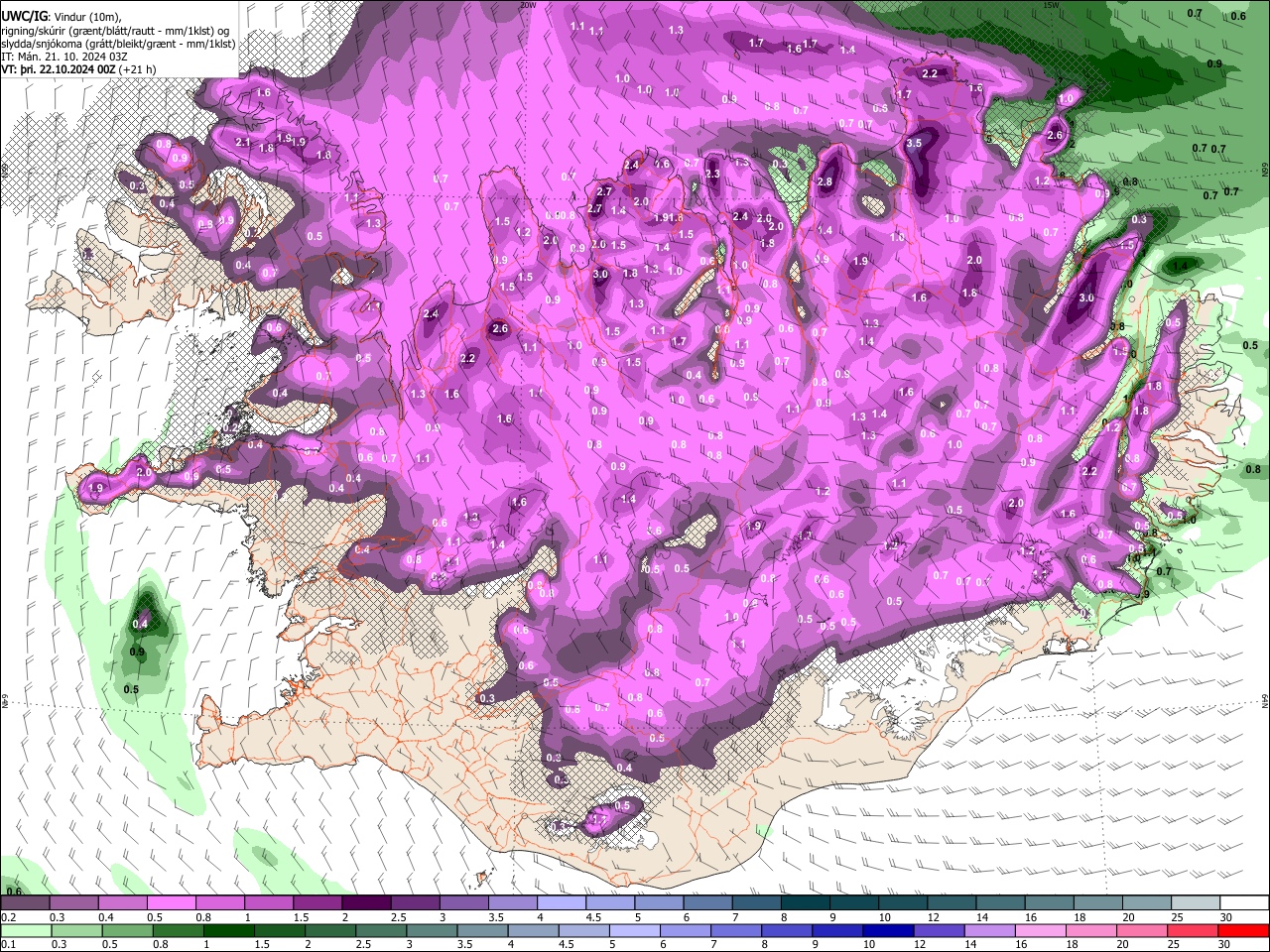The height and width of the screenshot is (952, 1270).
Task: Select bright pink upper swatch between 0.5 and 0.8
Action: pos(171,903)
